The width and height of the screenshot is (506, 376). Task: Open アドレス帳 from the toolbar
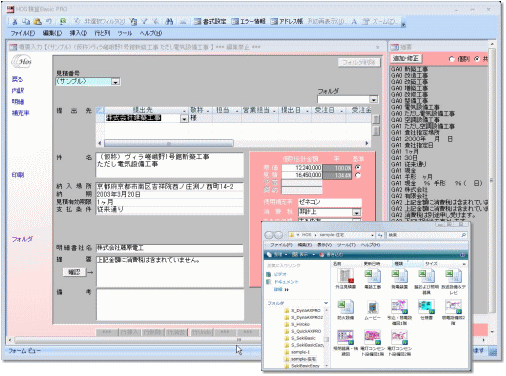click(x=287, y=22)
